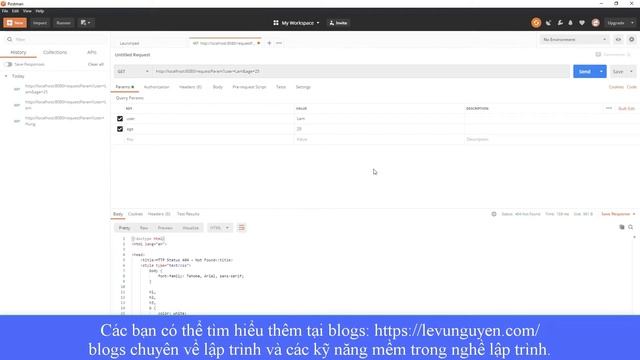Switch to the Collections sidebar tab

click(55, 52)
